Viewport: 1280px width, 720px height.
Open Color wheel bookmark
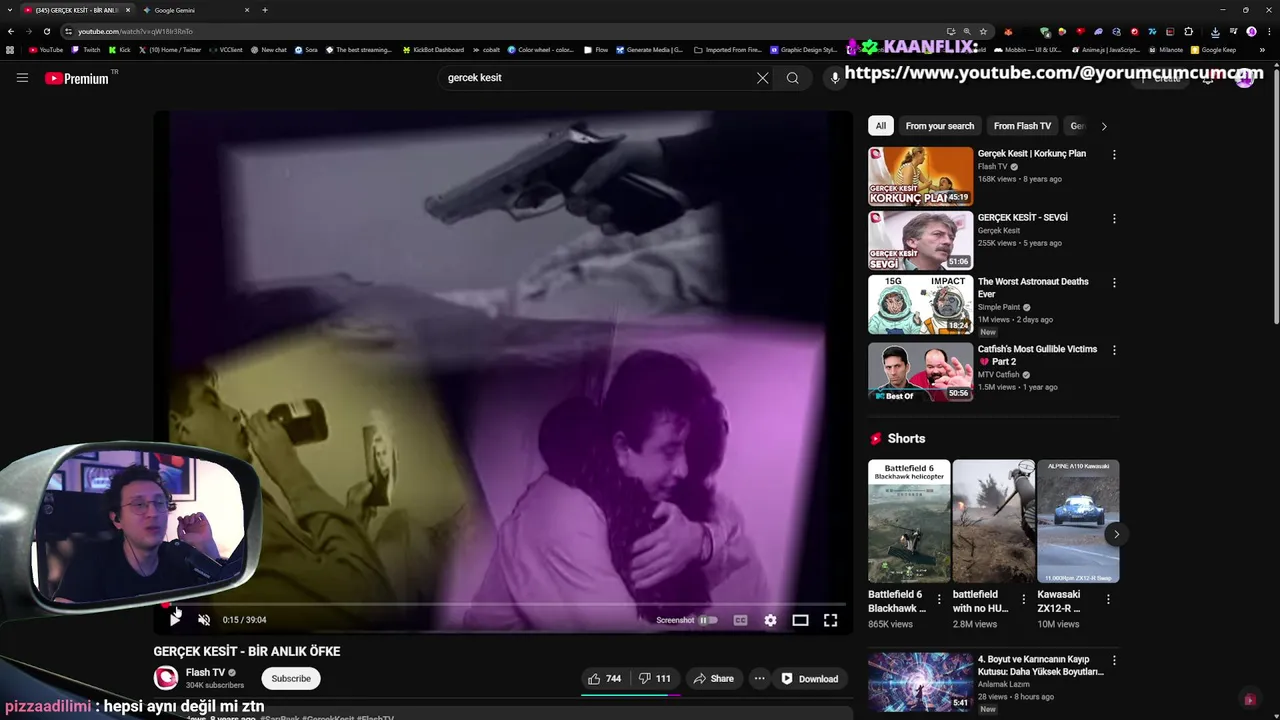(x=540, y=49)
